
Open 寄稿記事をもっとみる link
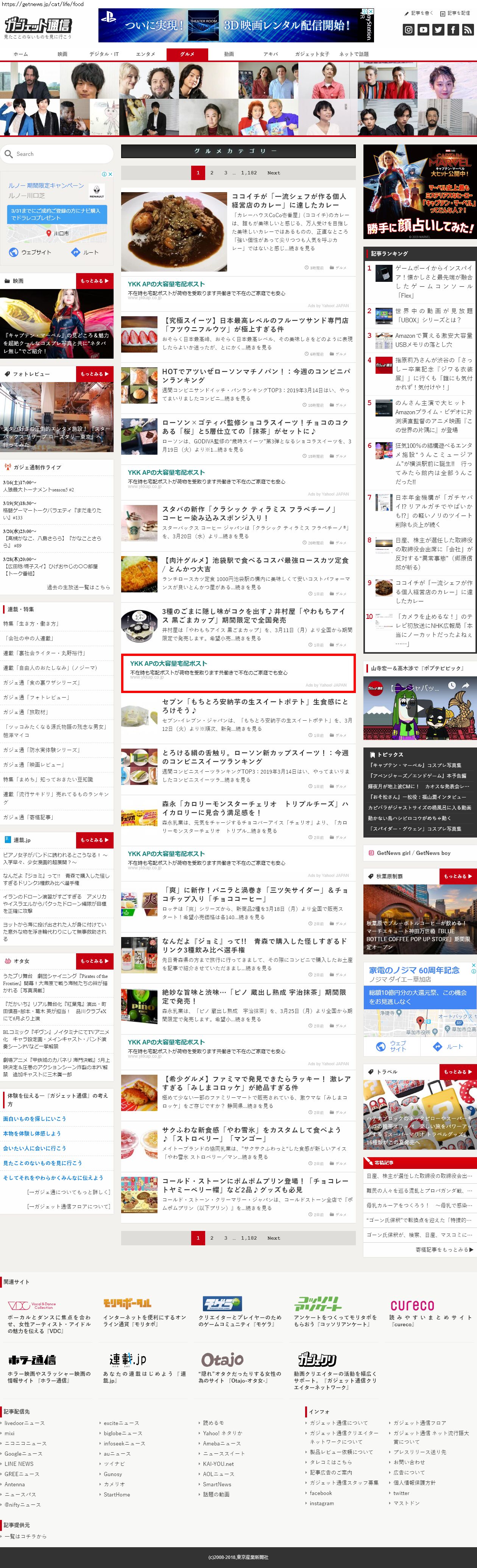point(444,1249)
